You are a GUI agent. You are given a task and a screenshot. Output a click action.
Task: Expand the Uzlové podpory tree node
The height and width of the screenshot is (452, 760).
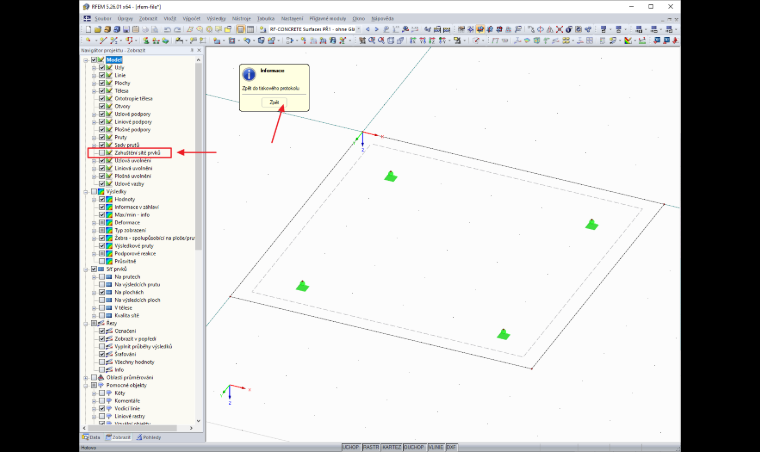pos(94,114)
